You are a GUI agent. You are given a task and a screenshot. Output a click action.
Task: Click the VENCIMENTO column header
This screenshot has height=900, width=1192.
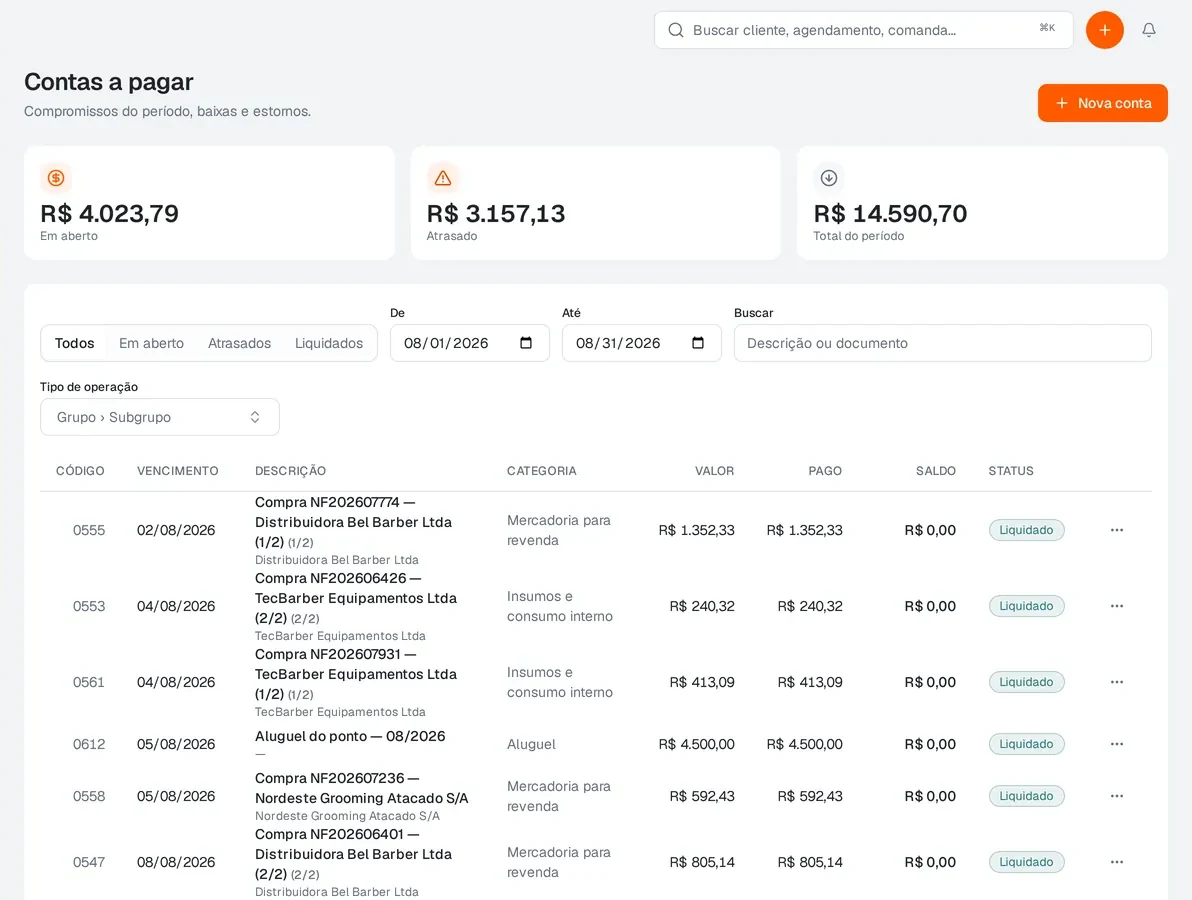[178, 471]
